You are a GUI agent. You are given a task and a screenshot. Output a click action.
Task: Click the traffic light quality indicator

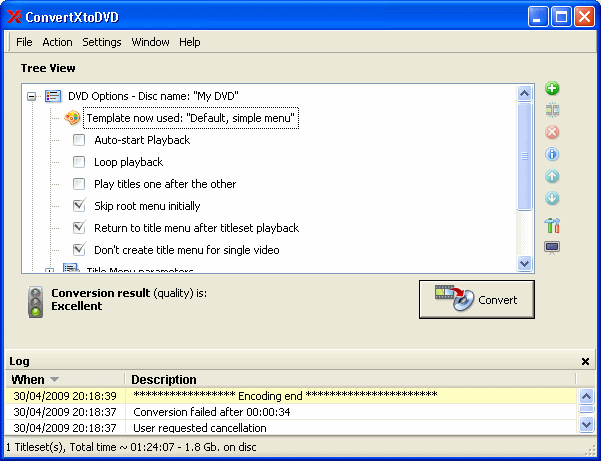(36, 302)
